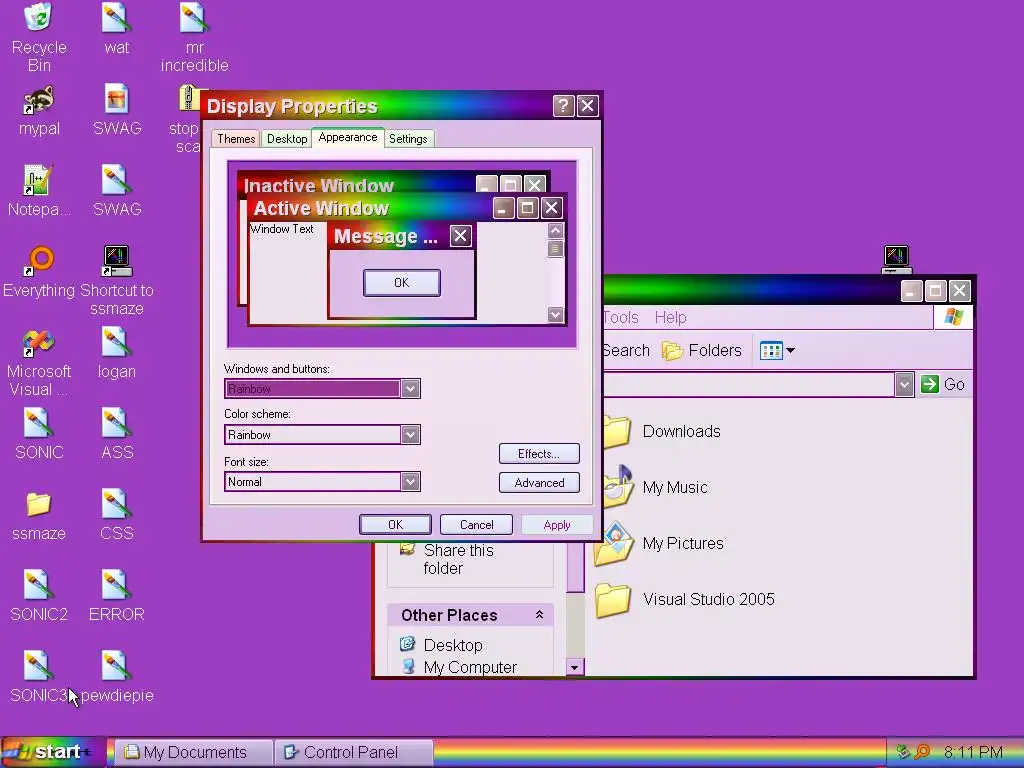Click the Start button
This screenshot has width=1024, height=768.
click(52, 752)
